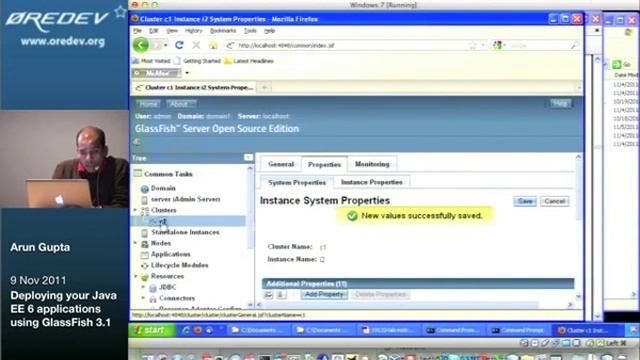Screen dimensions: 640x360
Task: Expand the Clusters tree node
Action: pyautogui.click(x=136, y=210)
